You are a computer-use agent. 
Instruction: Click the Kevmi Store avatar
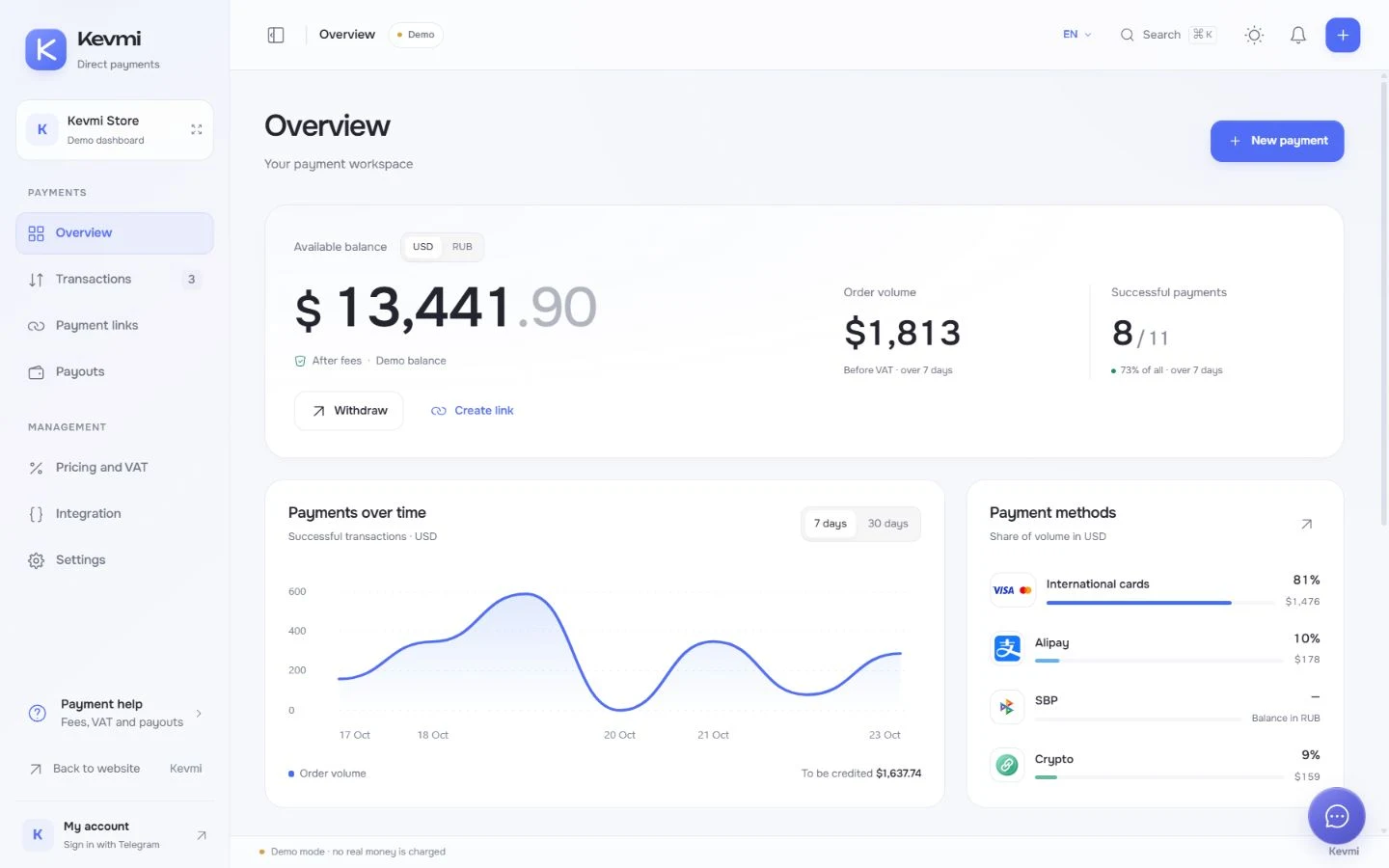[41, 129]
